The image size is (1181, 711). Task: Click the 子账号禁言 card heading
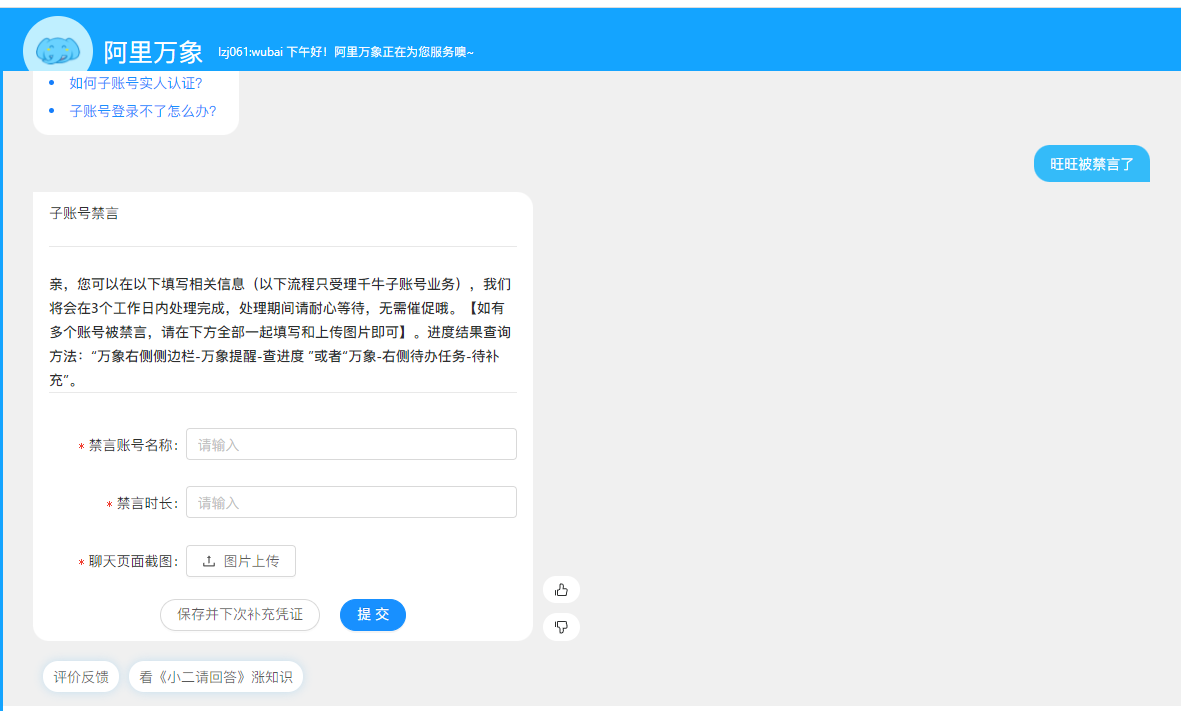click(x=84, y=213)
